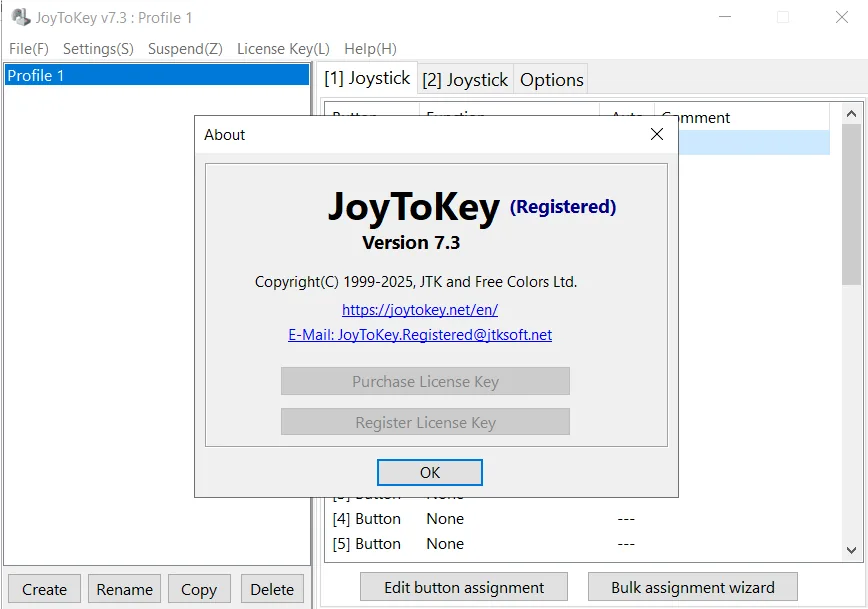This screenshot has width=868, height=609.
Task: Close the About dialog with X
Action: (657, 135)
